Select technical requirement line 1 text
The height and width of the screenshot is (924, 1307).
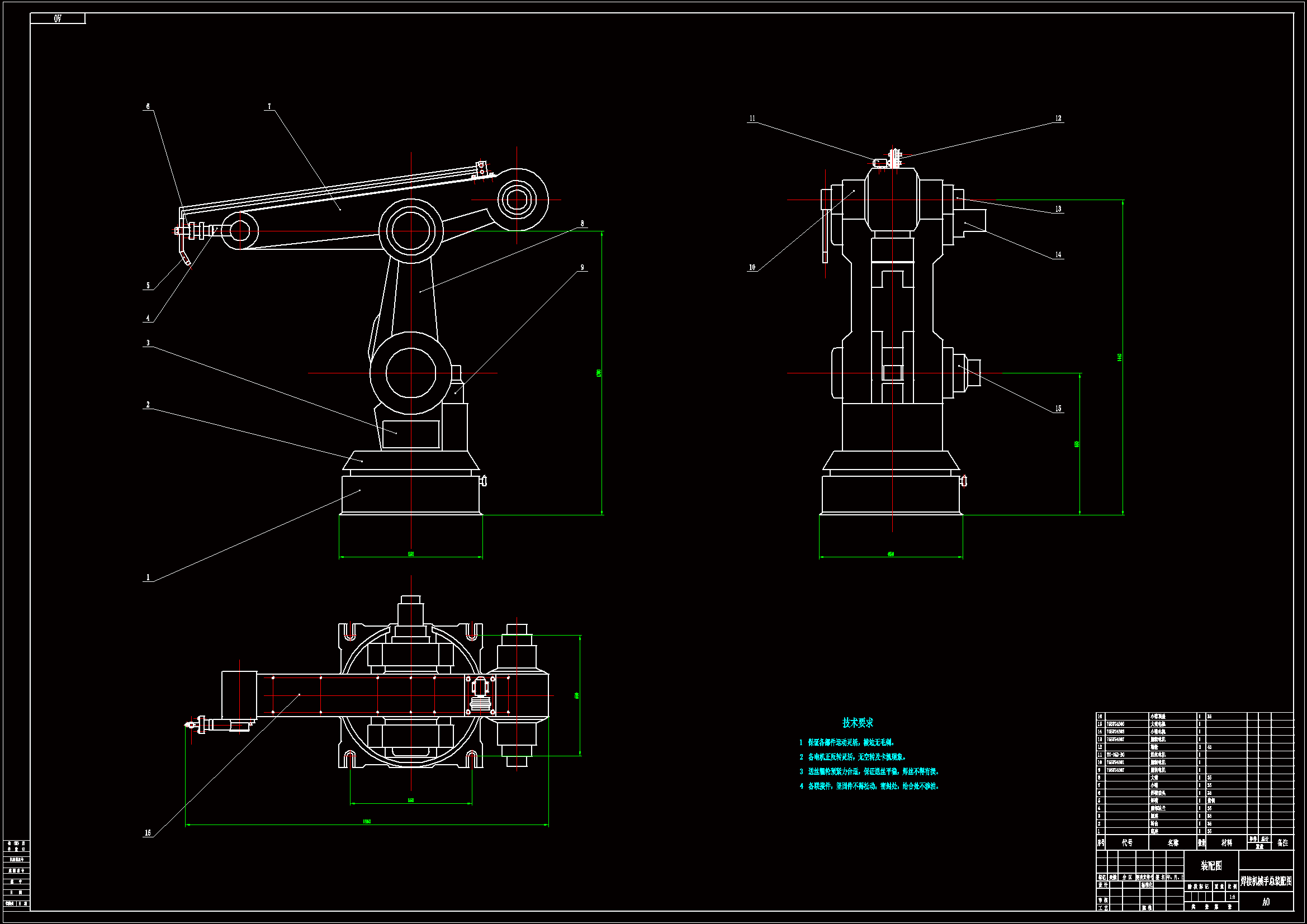point(851,742)
